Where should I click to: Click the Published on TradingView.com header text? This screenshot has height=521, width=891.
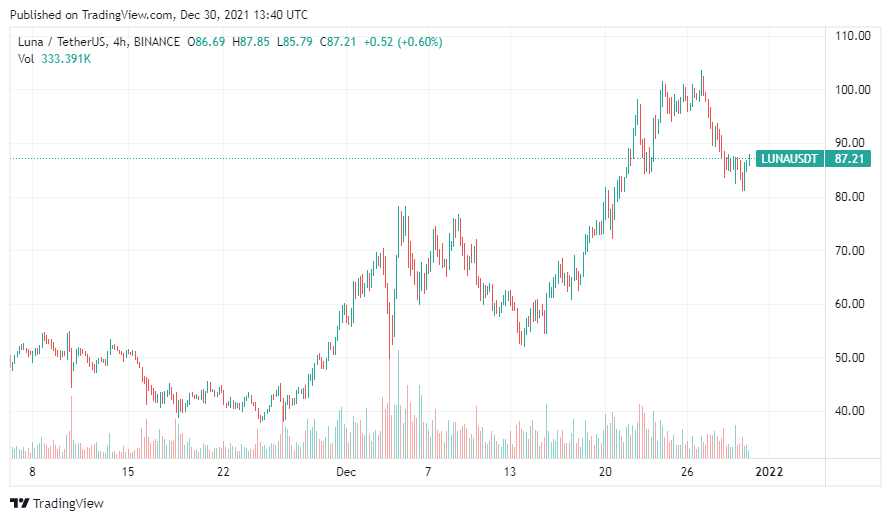pyautogui.click(x=159, y=15)
